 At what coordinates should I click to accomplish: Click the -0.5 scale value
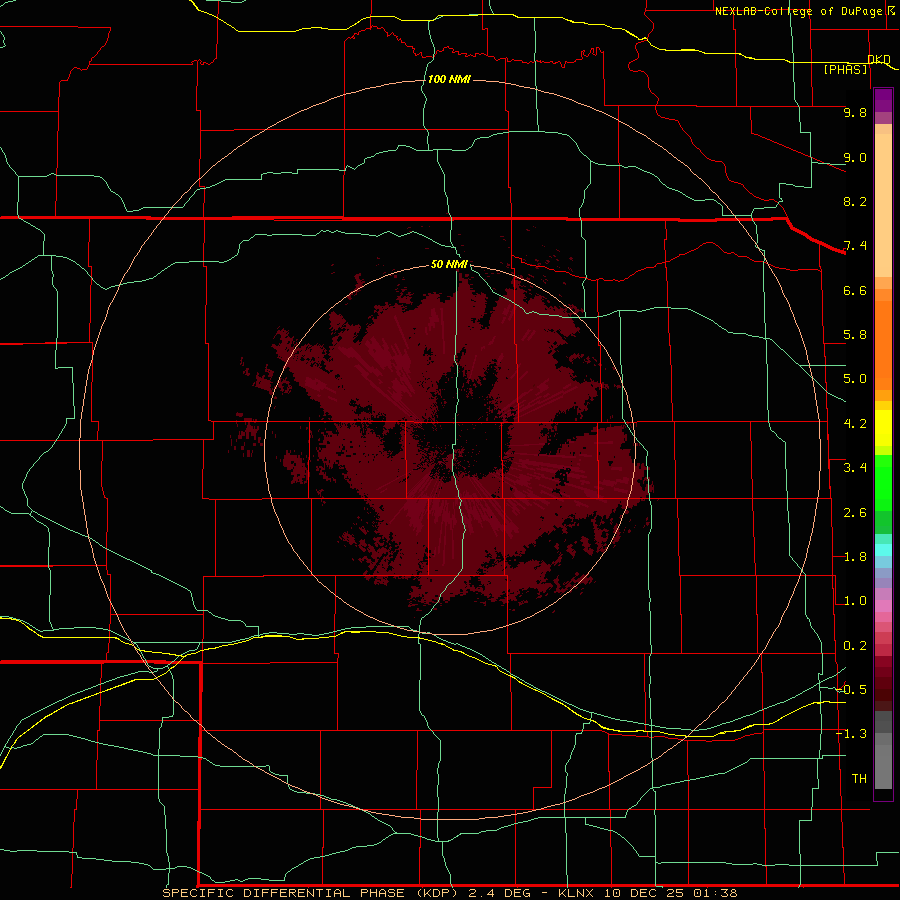tap(851, 690)
